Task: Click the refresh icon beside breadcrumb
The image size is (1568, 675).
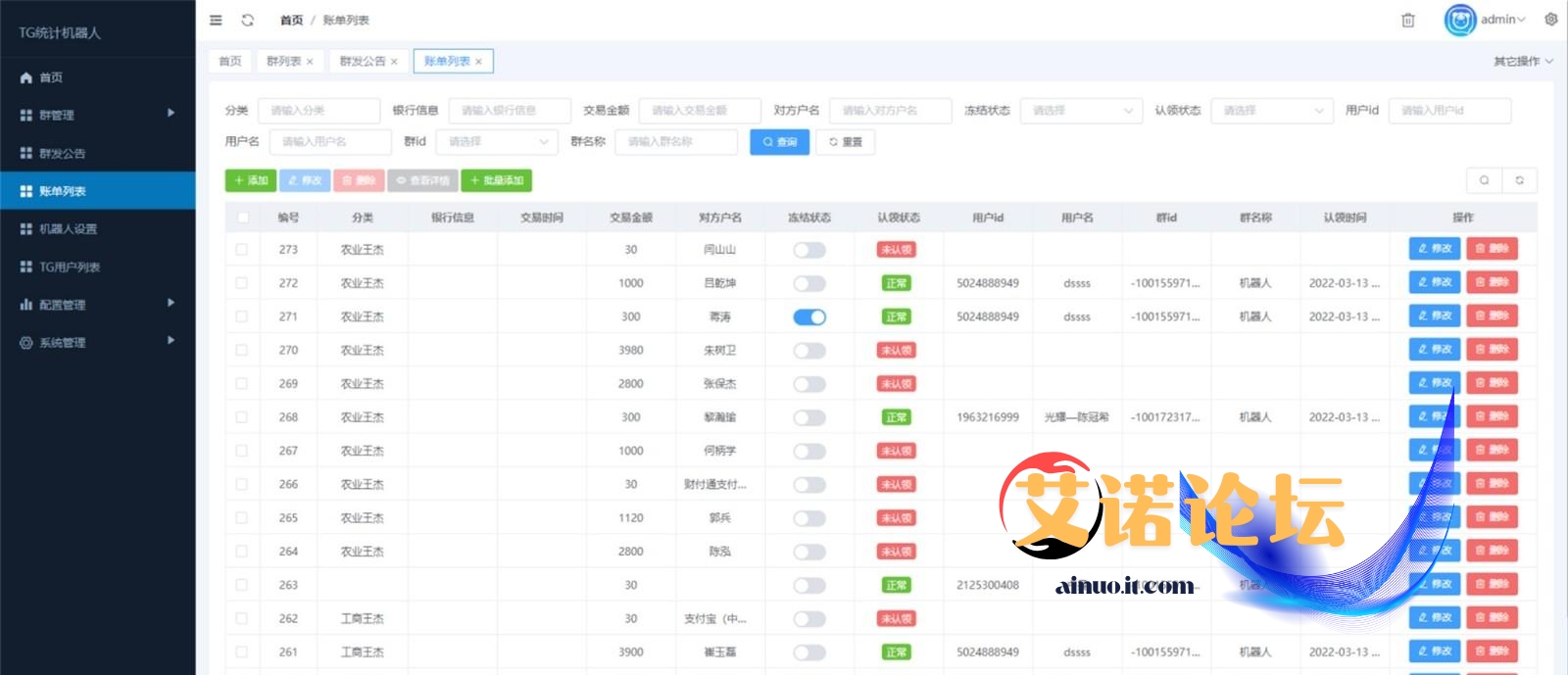Action: 248,20
